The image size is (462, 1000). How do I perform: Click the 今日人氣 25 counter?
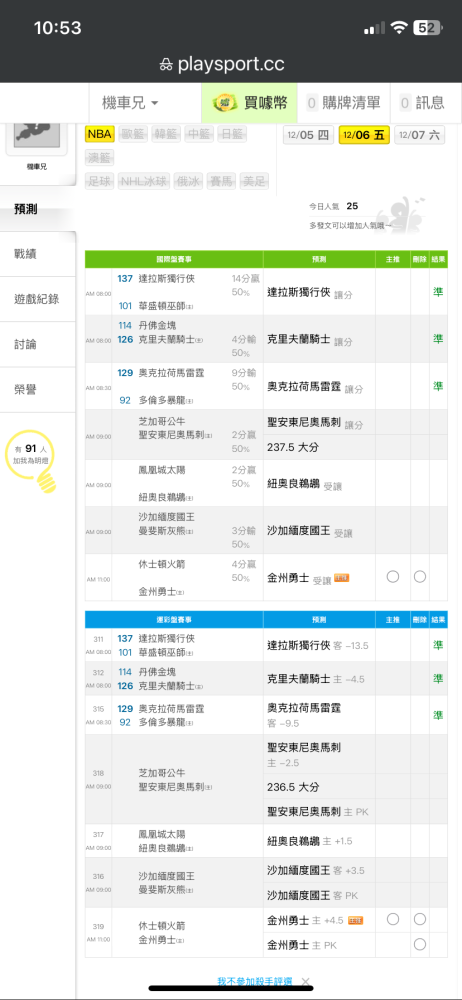(333, 206)
